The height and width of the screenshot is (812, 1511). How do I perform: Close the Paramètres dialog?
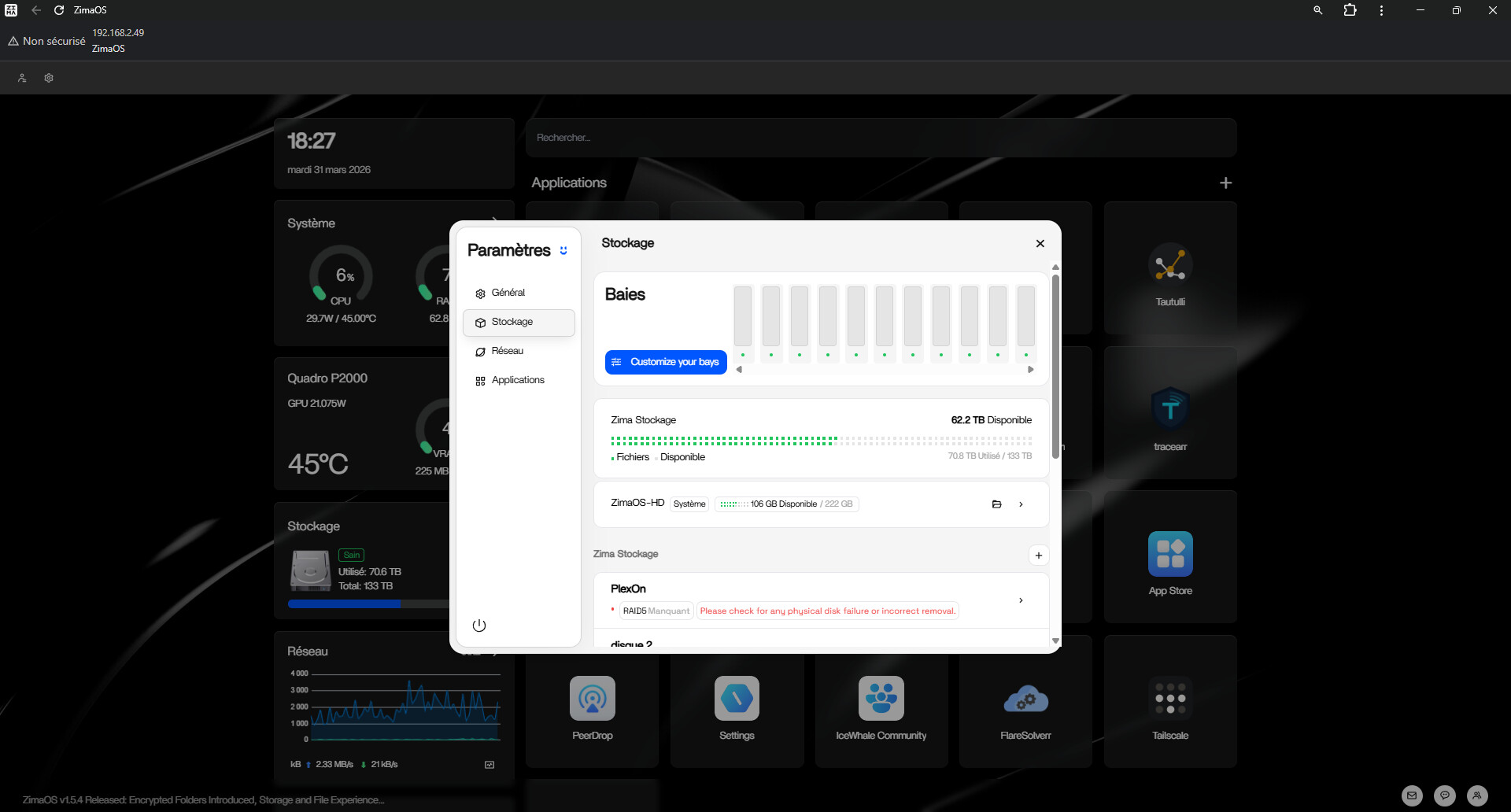click(x=1040, y=244)
